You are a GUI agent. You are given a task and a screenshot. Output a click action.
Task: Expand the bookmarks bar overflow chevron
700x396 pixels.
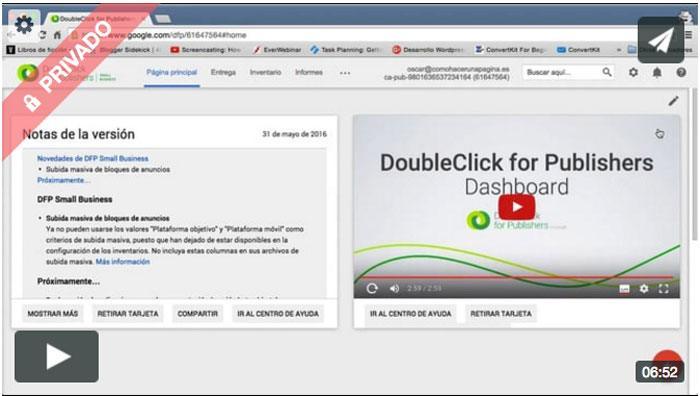point(619,50)
